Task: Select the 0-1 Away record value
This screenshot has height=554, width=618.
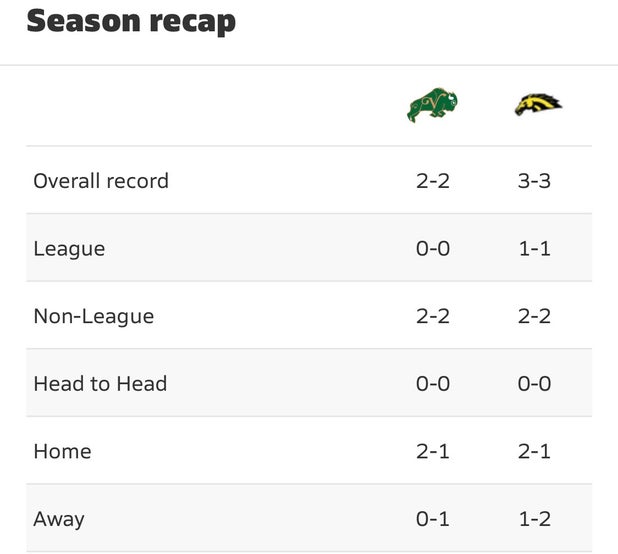Action: 433,519
